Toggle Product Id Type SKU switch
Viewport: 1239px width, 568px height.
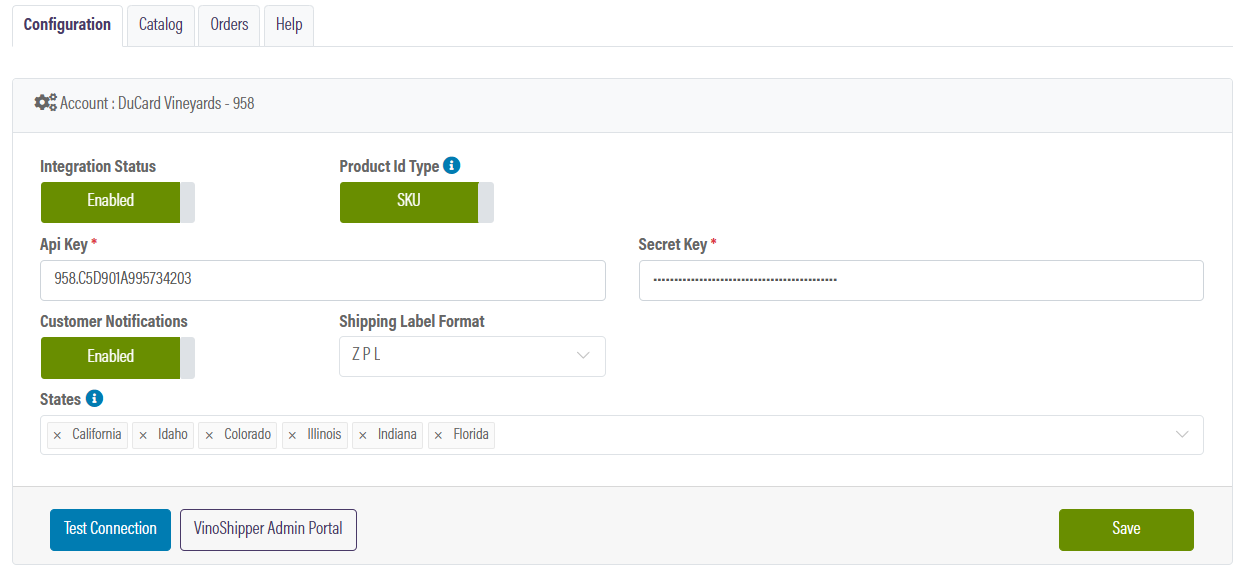416,201
